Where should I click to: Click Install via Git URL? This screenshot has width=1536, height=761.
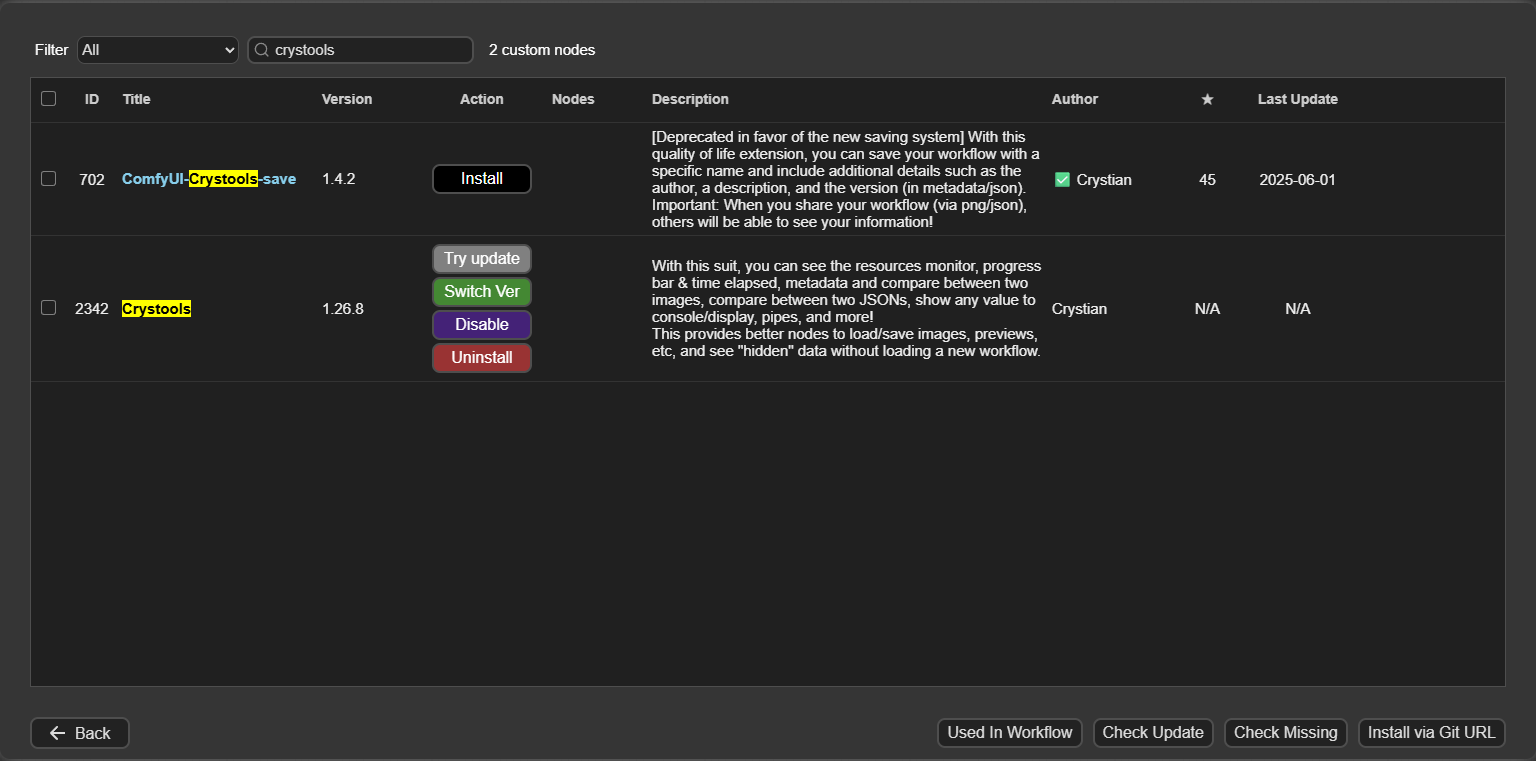pyautogui.click(x=1431, y=733)
